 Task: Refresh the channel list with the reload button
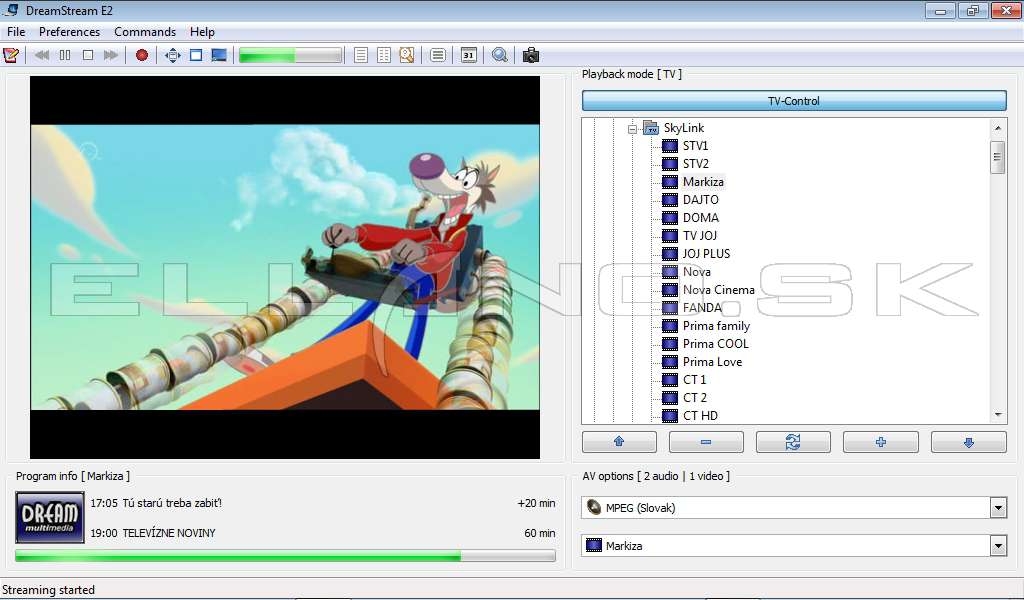(793, 442)
